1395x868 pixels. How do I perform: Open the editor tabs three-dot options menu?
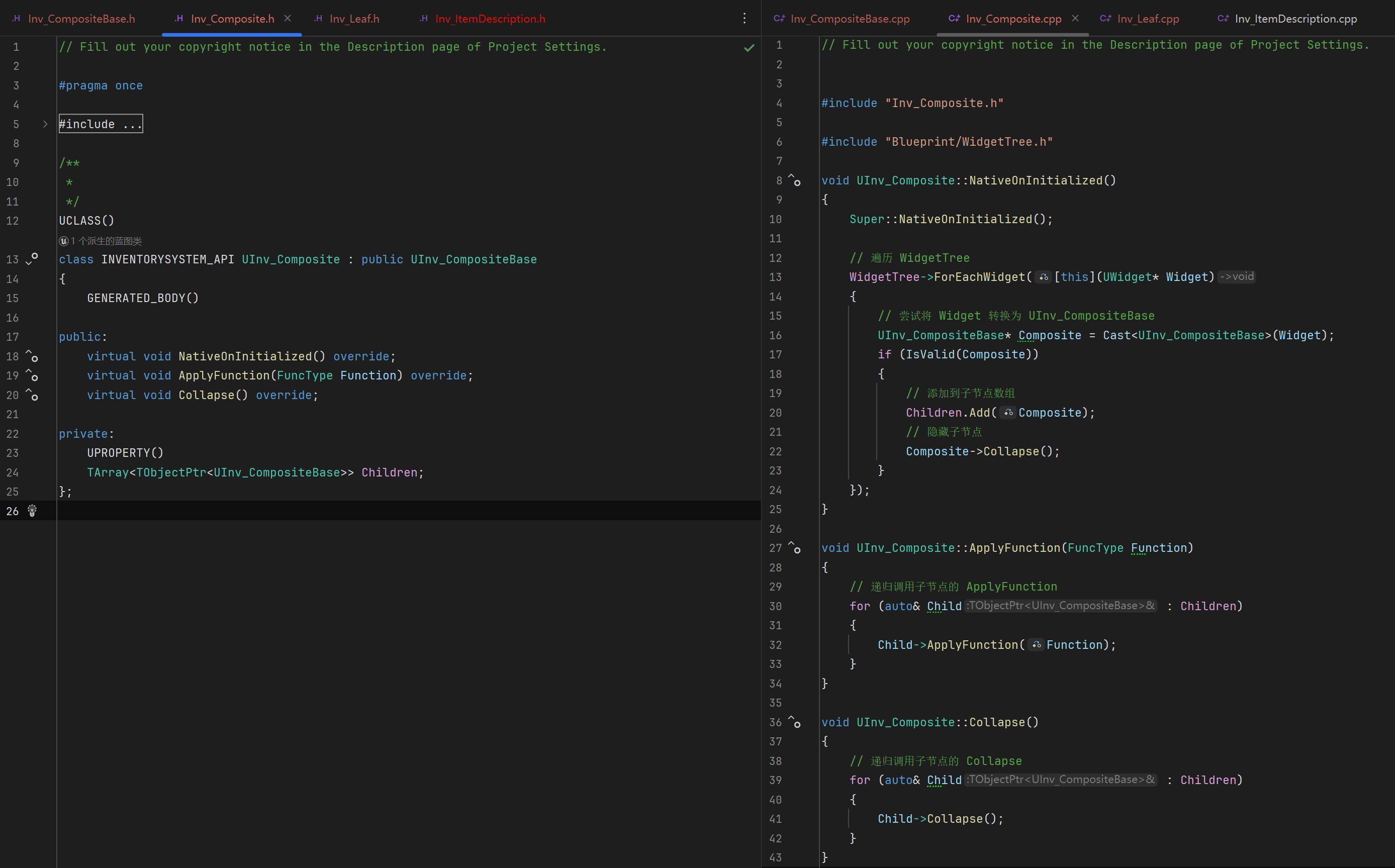[x=744, y=19]
